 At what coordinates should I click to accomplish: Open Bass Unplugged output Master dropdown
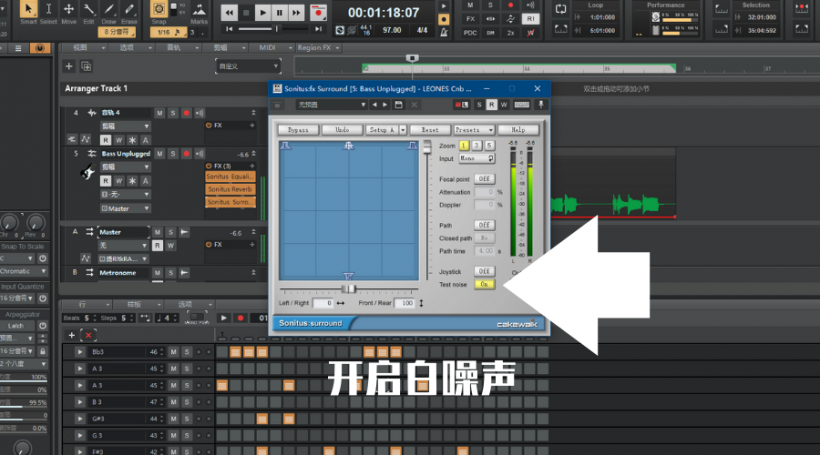pyautogui.click(x=125, y=208)
